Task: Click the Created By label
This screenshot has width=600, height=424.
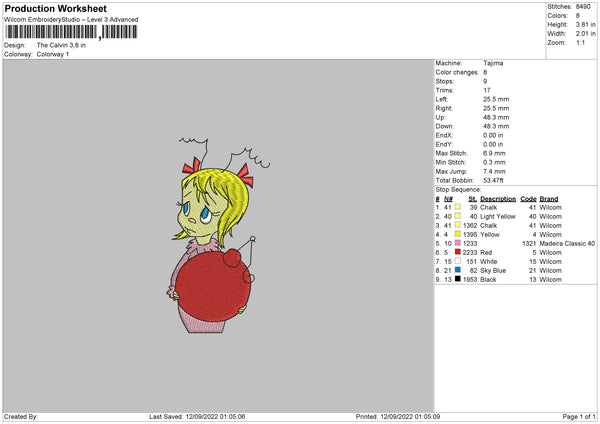Action: tap(21, 417)
